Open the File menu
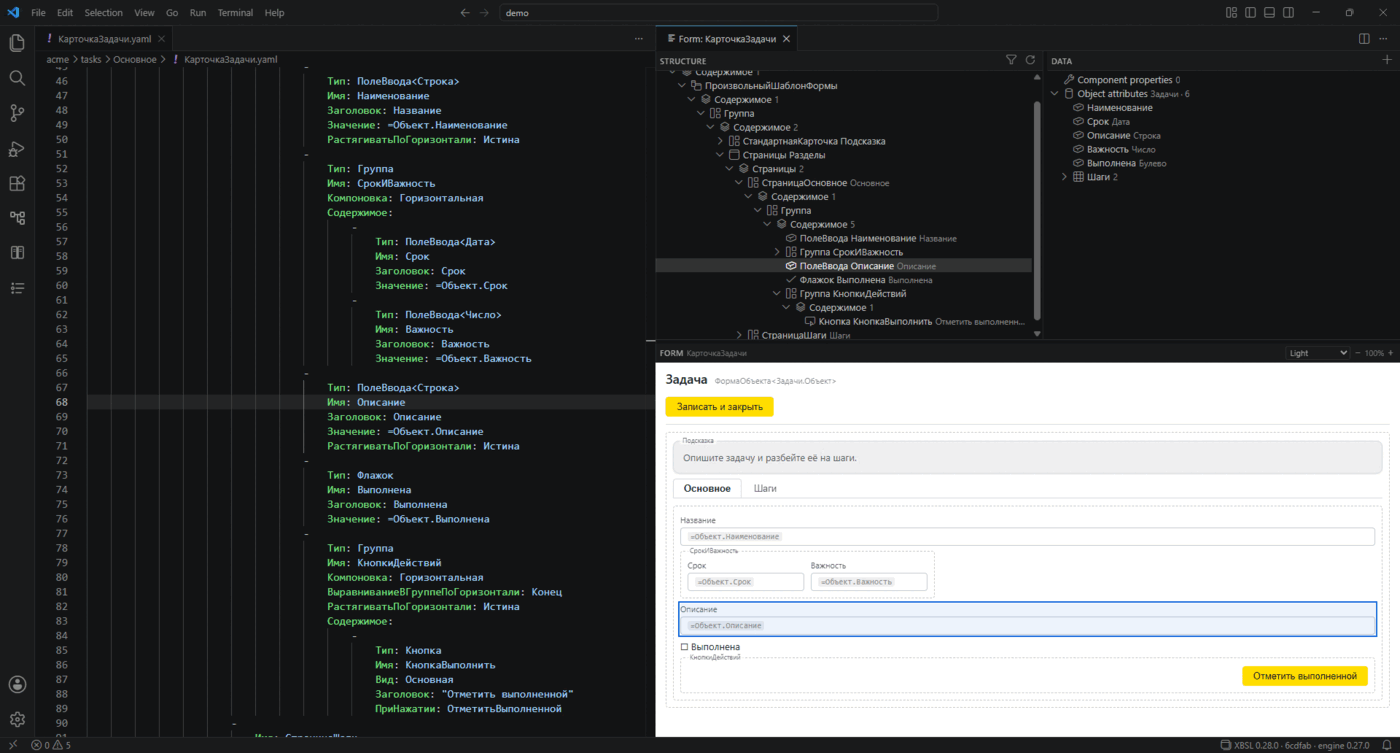This screenshot has height=753, width=1400. (x=38, y=13)
